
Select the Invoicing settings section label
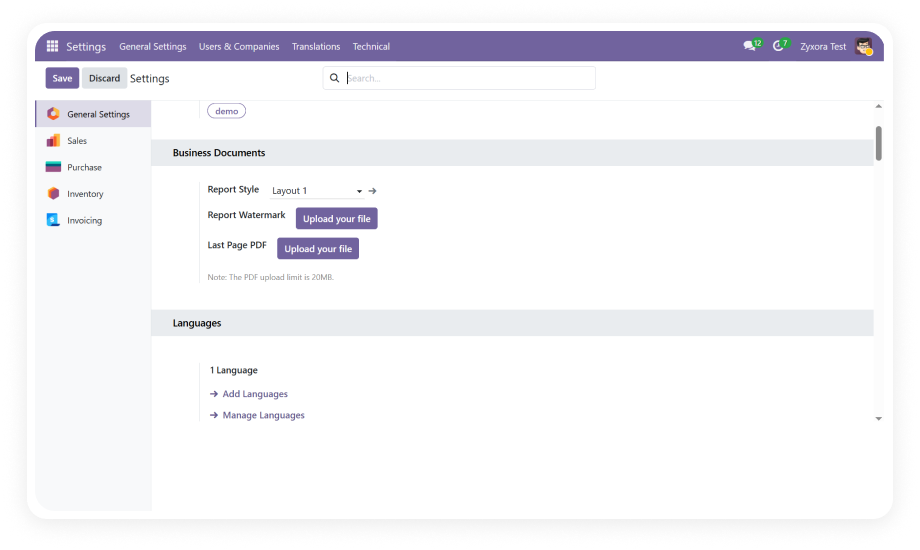pyautogui.click(x=84, y=221)
